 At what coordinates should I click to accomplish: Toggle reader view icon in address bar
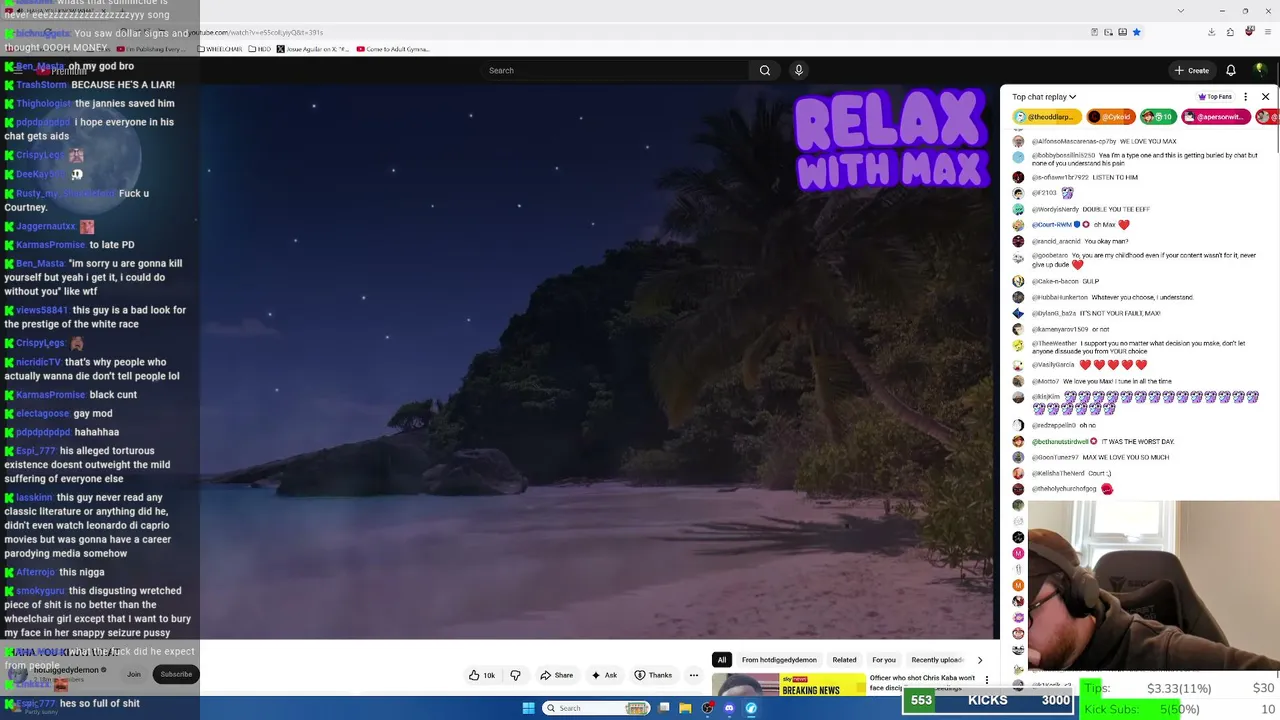(x=1095, y=32)
